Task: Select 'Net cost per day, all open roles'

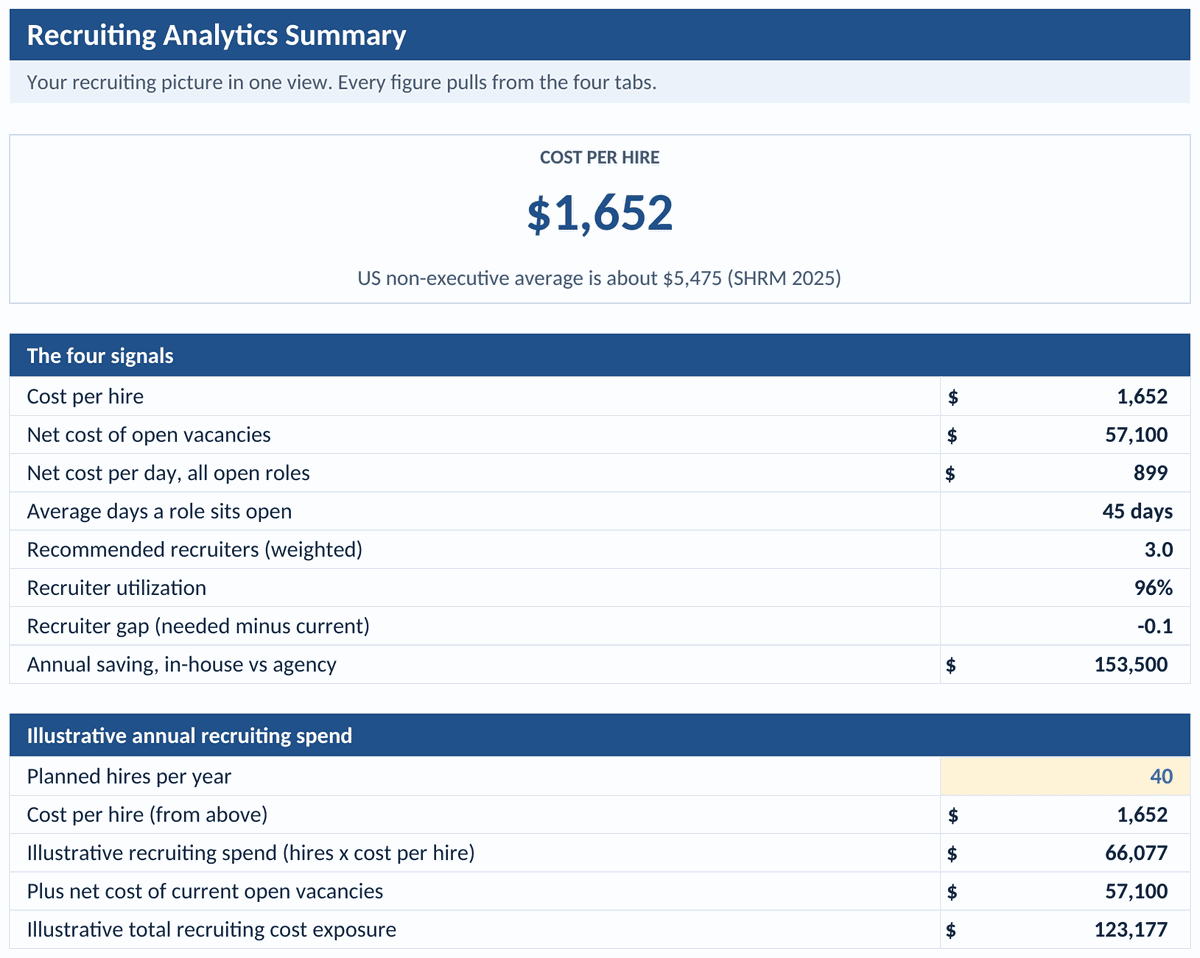Action: pos(168,473)
